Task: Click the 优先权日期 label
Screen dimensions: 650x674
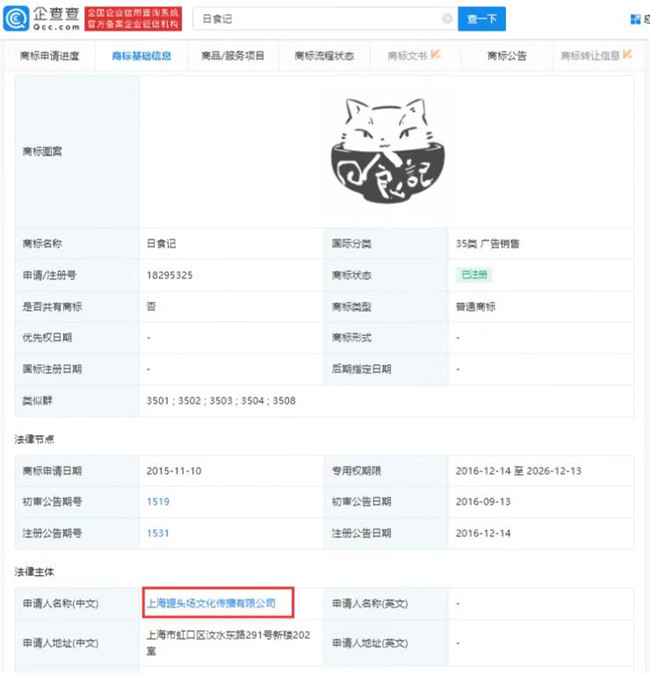Action: click(x=47, y=337)
